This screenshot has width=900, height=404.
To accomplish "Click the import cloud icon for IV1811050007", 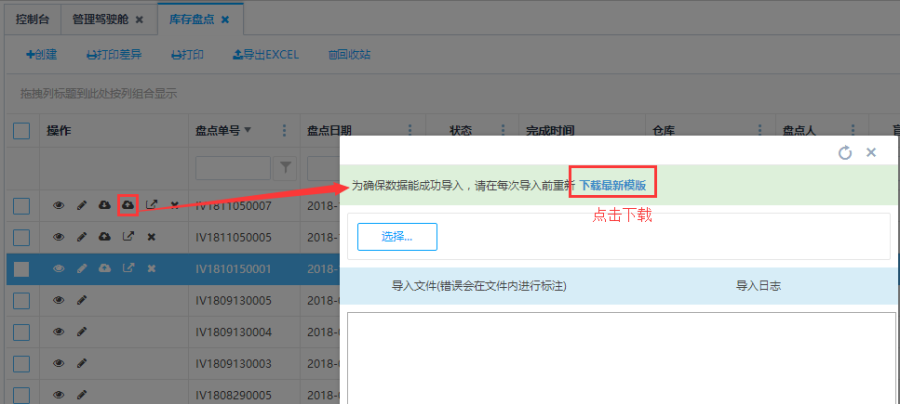I will point(127,205).
